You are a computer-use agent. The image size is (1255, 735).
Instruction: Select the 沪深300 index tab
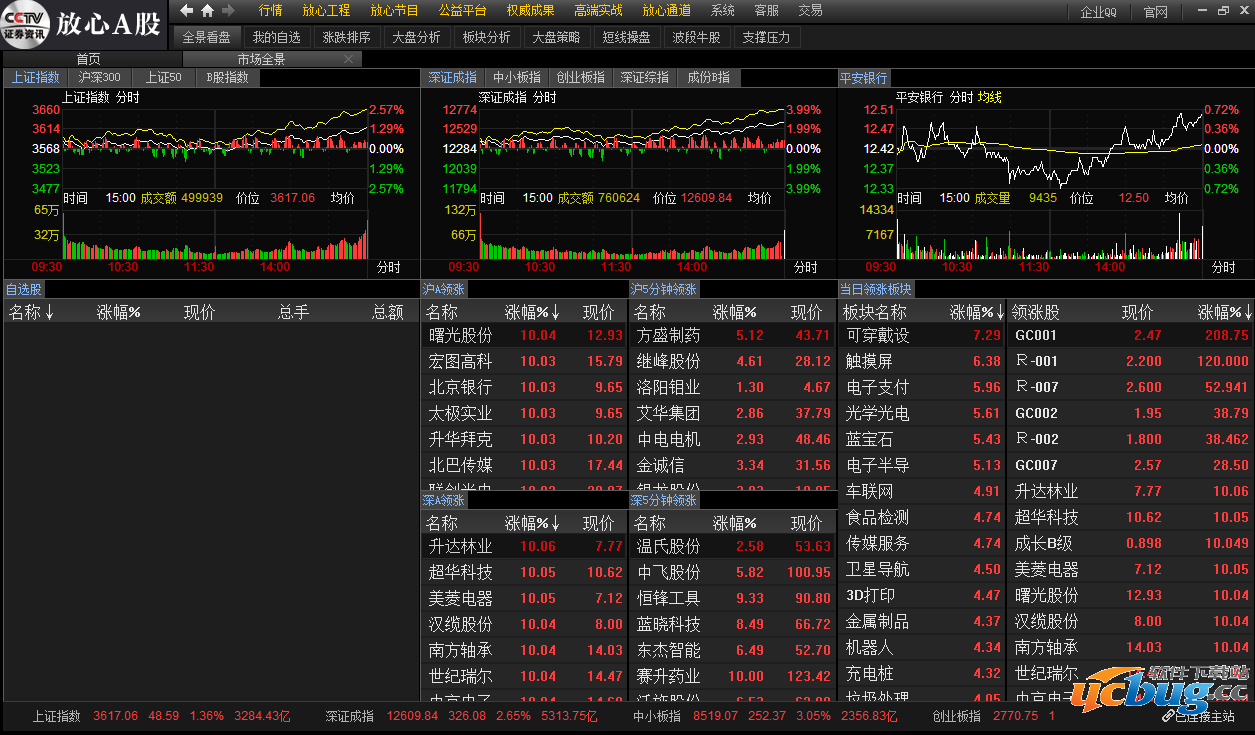click(x=100, y=77)
